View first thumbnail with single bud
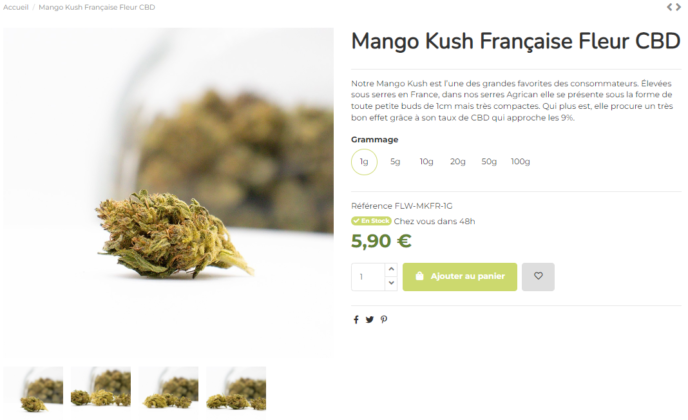Screen dimensions: 688x420 [33, 390]
